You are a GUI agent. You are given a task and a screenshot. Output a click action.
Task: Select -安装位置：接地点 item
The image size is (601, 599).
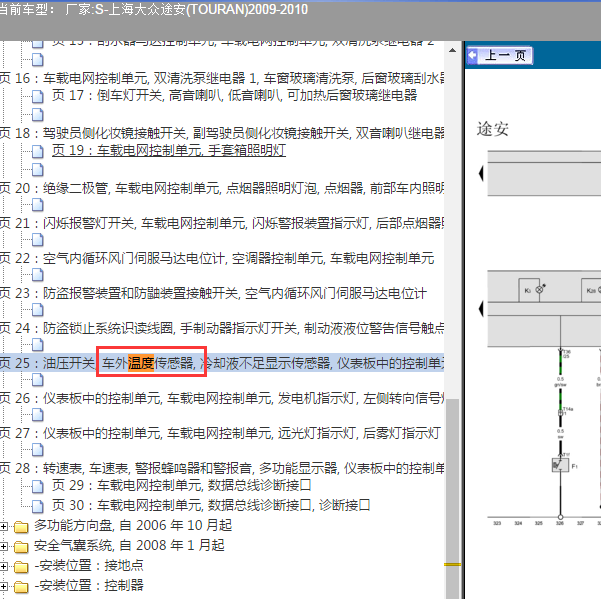click(x=89, y=565)
